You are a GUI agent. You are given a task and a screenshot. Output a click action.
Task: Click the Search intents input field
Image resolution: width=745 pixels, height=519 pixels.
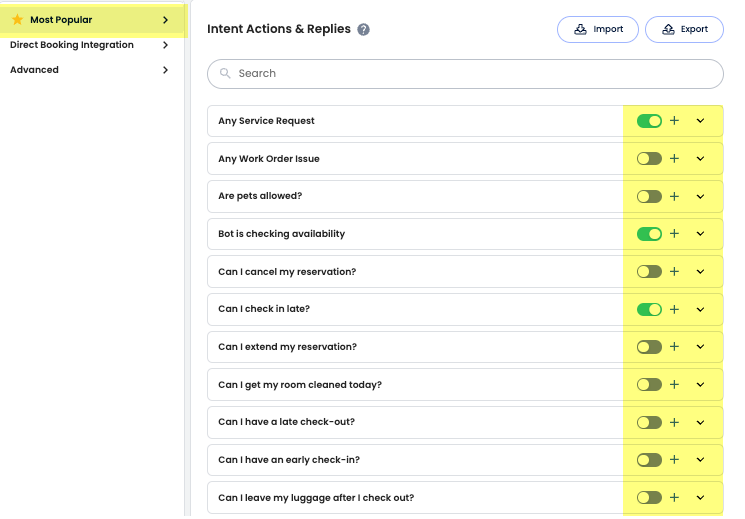(x=465, y=74)
